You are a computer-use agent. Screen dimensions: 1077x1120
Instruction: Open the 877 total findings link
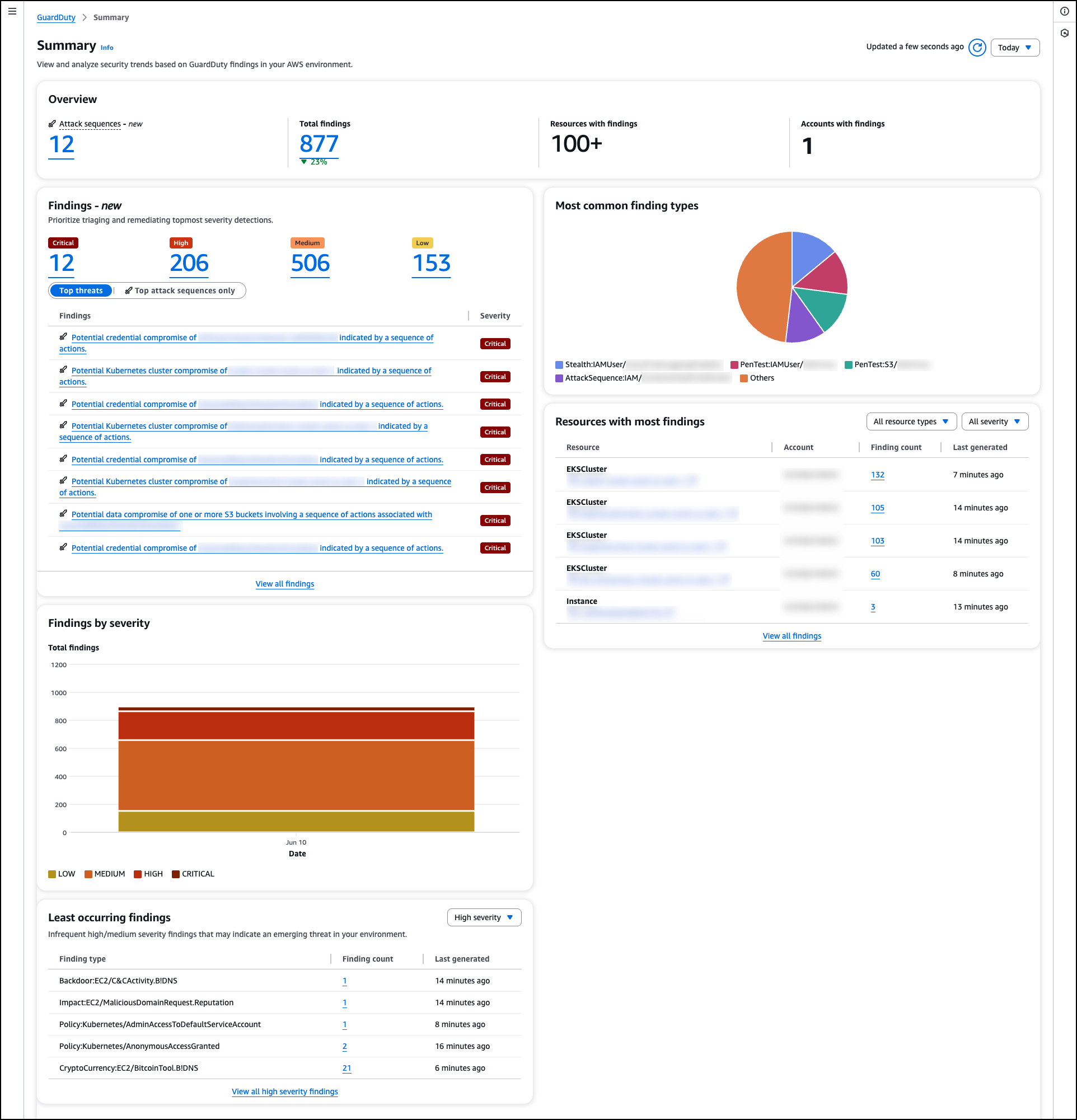pyautogui.click(x=319, y=144)
